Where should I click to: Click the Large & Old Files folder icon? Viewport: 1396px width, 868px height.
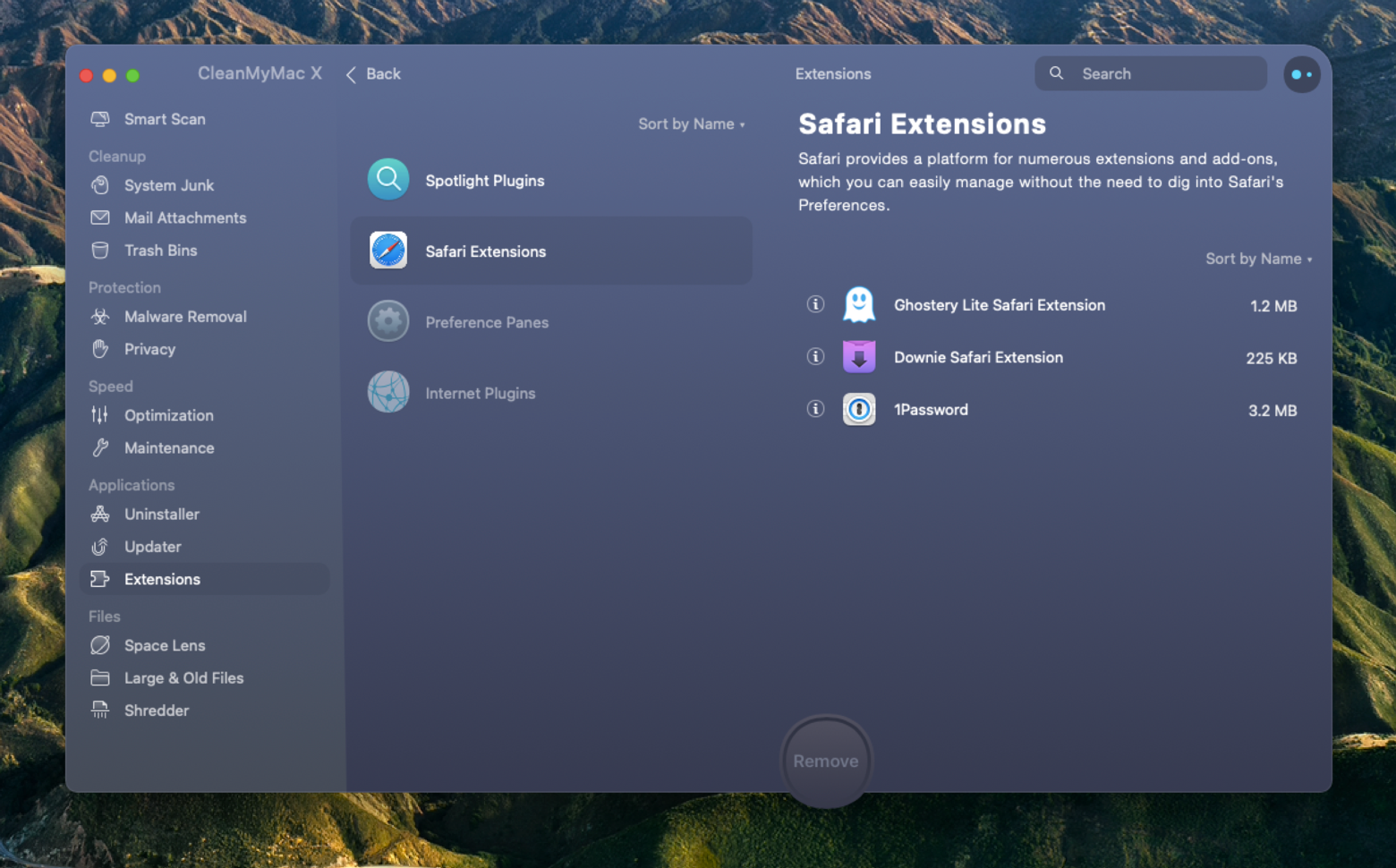tap(100, 677)
